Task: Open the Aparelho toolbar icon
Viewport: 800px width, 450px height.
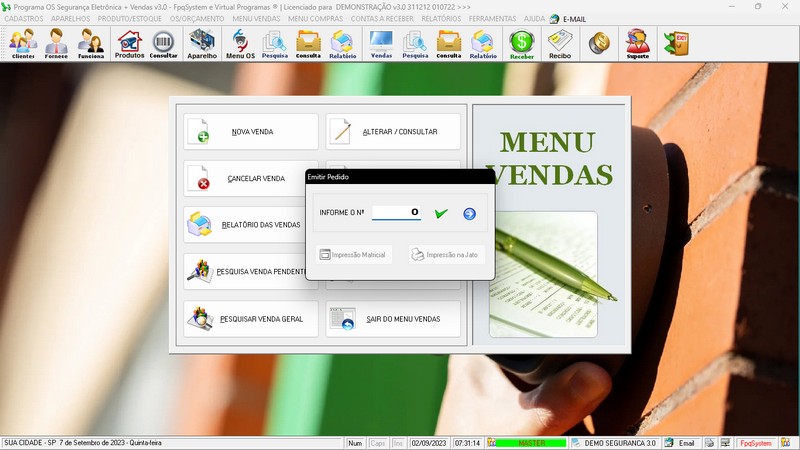Action: 202,44
